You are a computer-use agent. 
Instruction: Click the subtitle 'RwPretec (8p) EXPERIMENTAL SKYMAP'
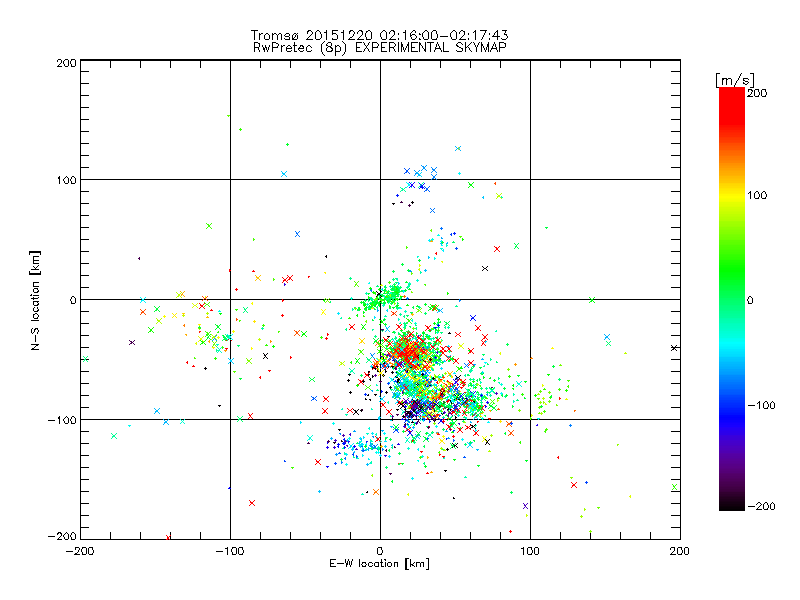(380, 47)
